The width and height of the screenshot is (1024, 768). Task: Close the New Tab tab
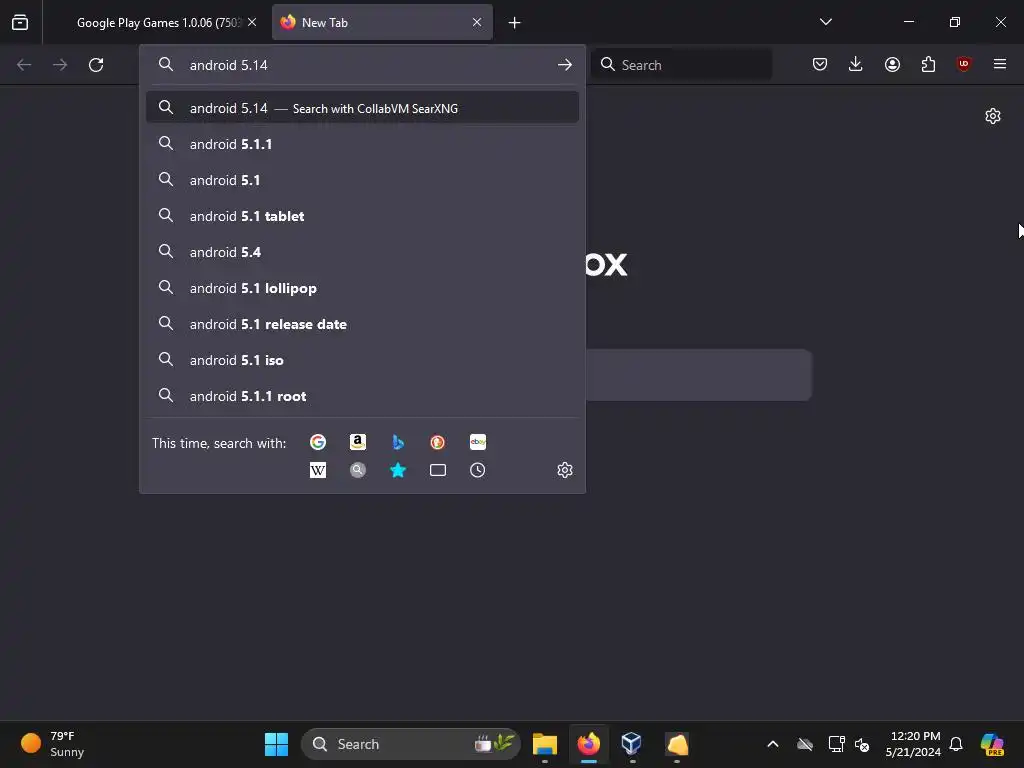click(477, 22)
